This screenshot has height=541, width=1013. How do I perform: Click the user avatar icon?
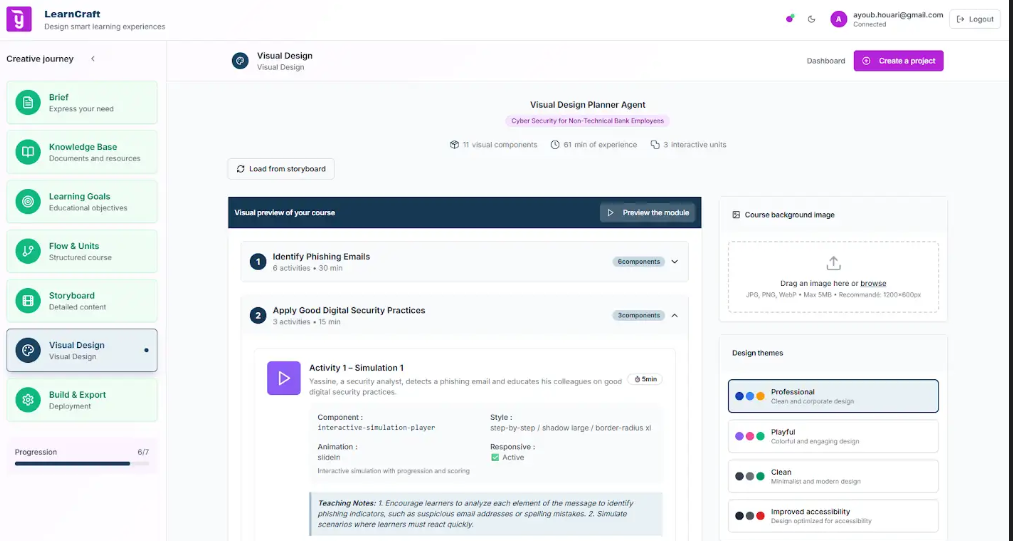point(838,19)
